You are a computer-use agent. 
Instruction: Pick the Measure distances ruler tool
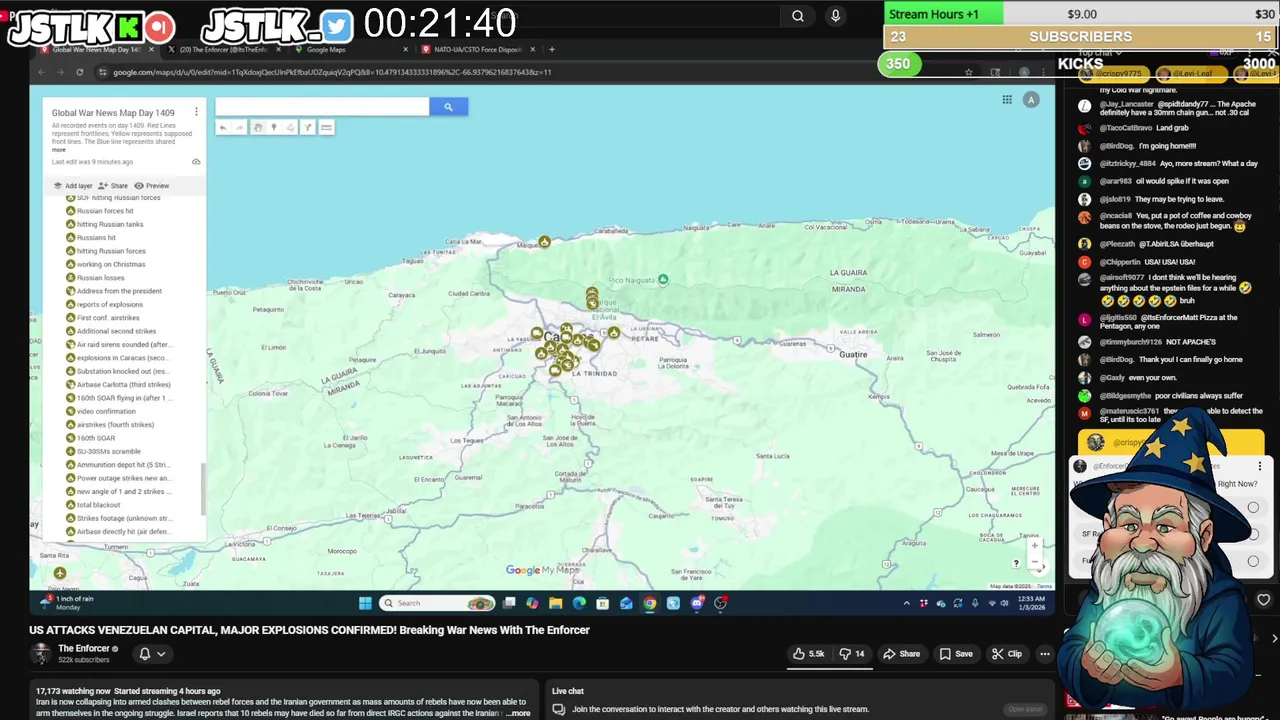pos(326,127)
